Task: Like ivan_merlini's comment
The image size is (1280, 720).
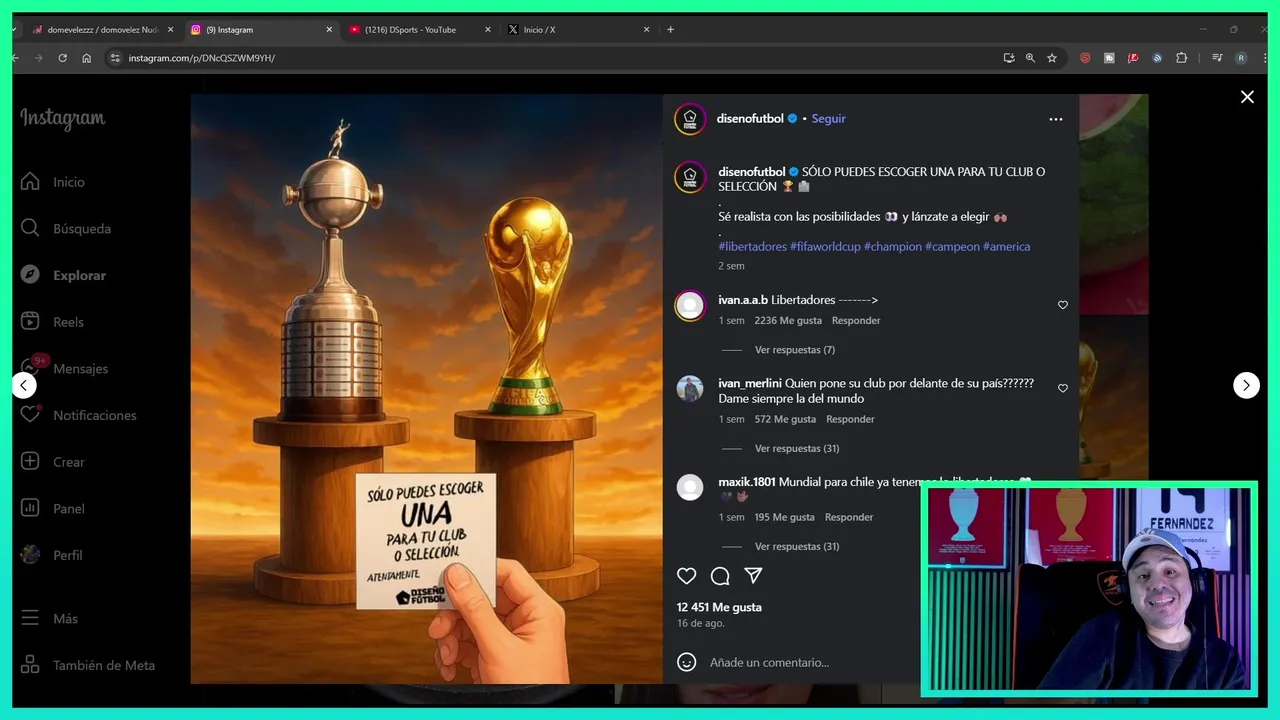Action: (1063, 388)
